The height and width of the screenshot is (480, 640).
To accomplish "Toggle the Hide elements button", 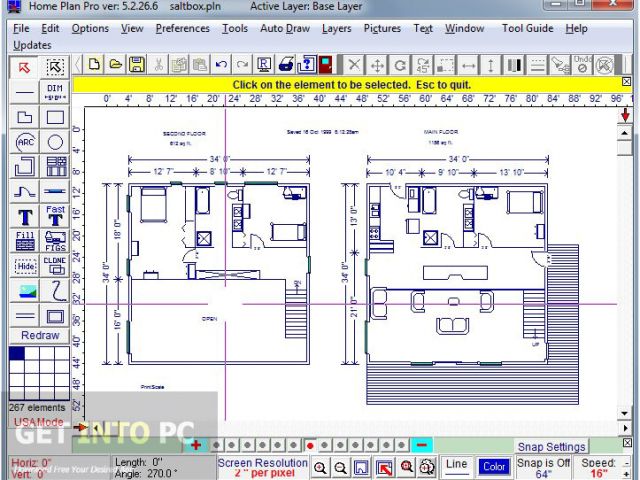I will coord(26,266).
